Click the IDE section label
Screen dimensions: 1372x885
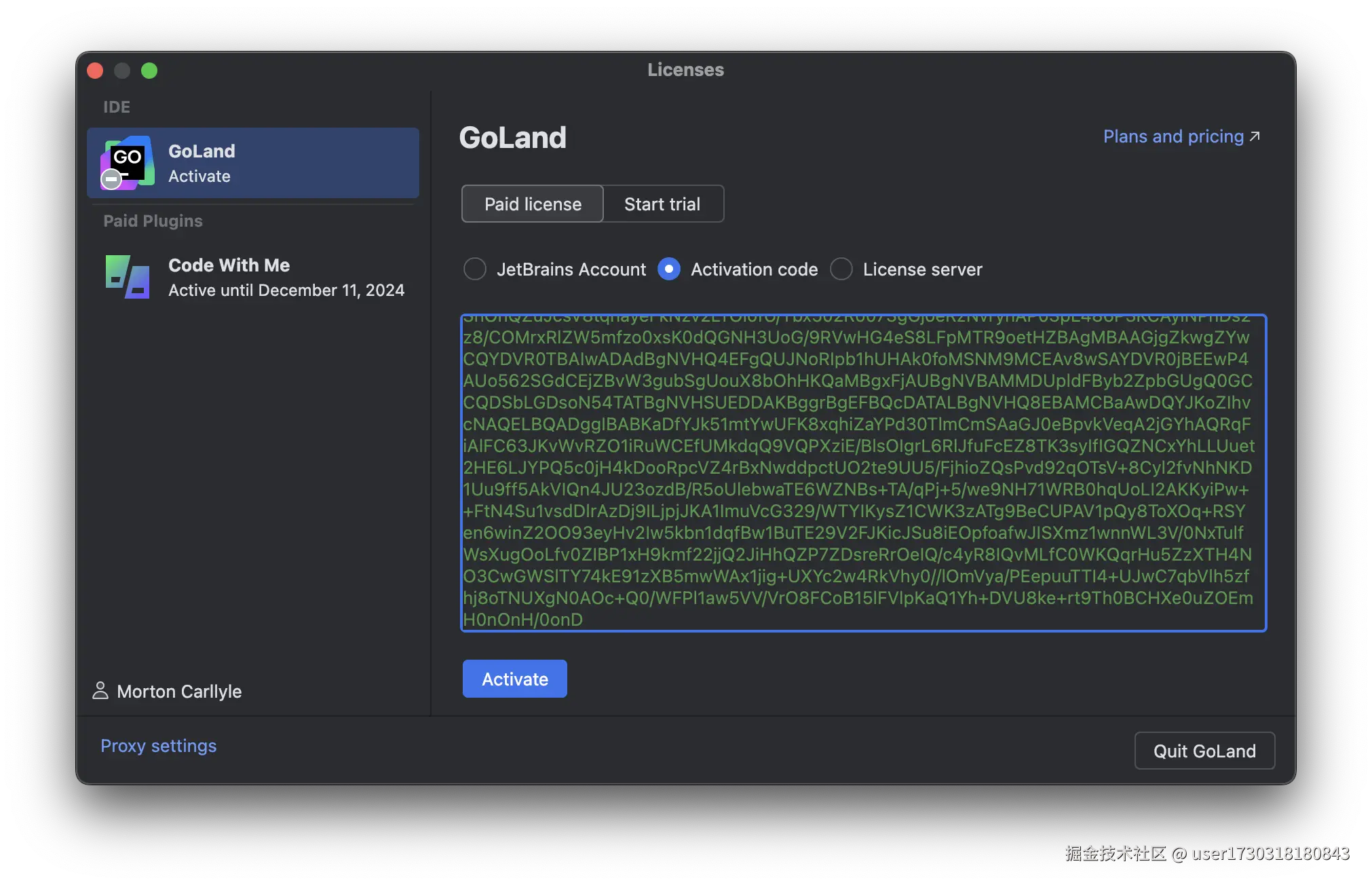117,107
